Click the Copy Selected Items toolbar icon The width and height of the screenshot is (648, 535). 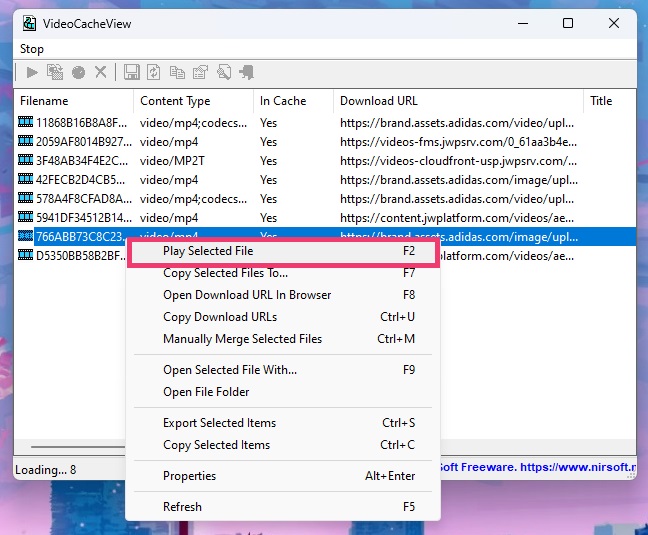[x=177, y=73]
